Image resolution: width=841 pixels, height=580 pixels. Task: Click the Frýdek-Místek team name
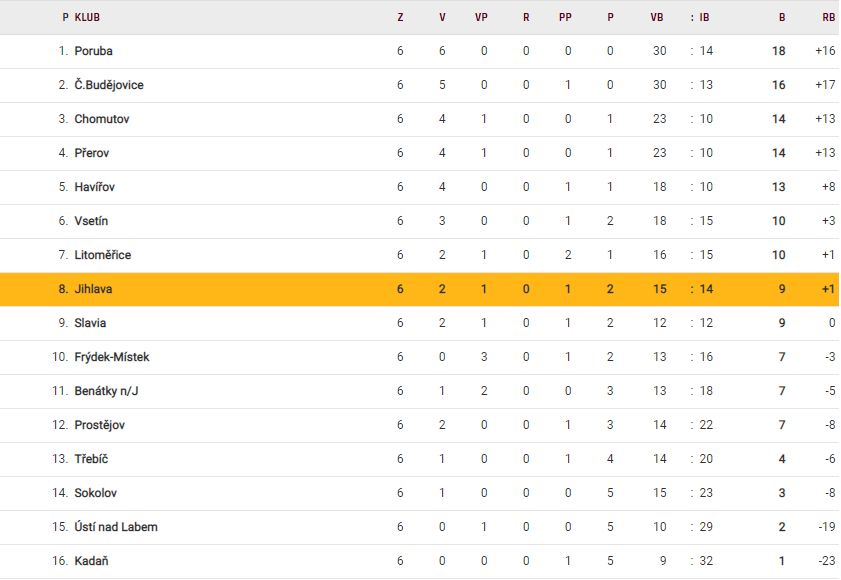point(112,357)
